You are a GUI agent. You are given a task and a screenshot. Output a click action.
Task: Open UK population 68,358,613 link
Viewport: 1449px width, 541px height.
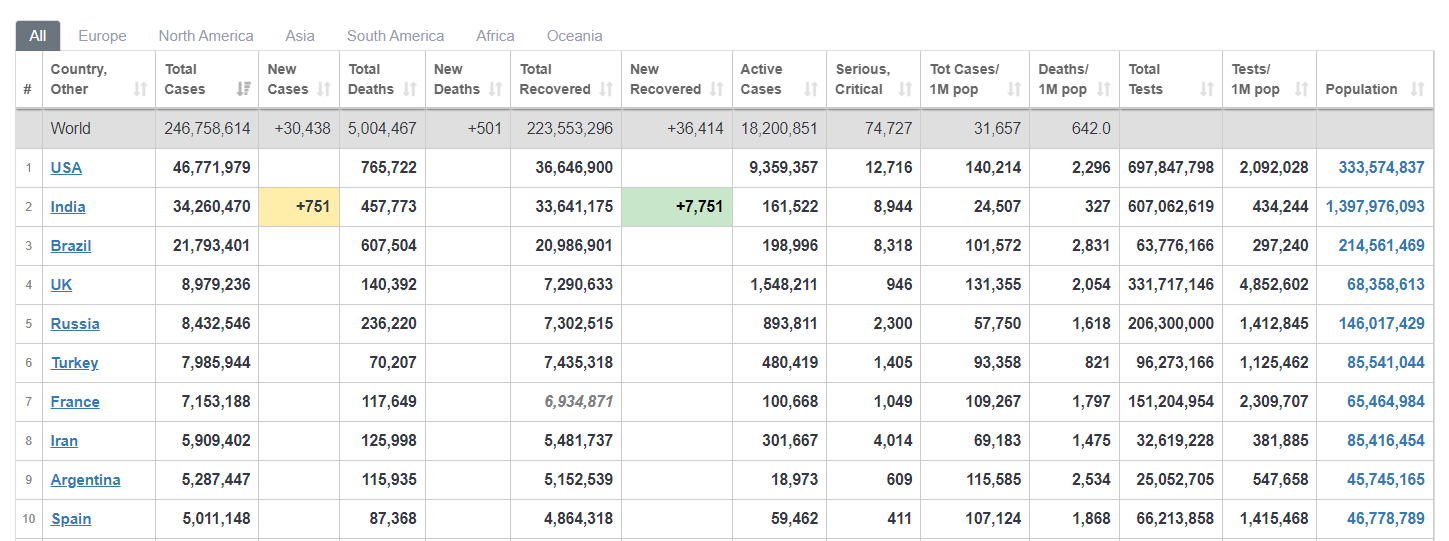[1386, 285]
